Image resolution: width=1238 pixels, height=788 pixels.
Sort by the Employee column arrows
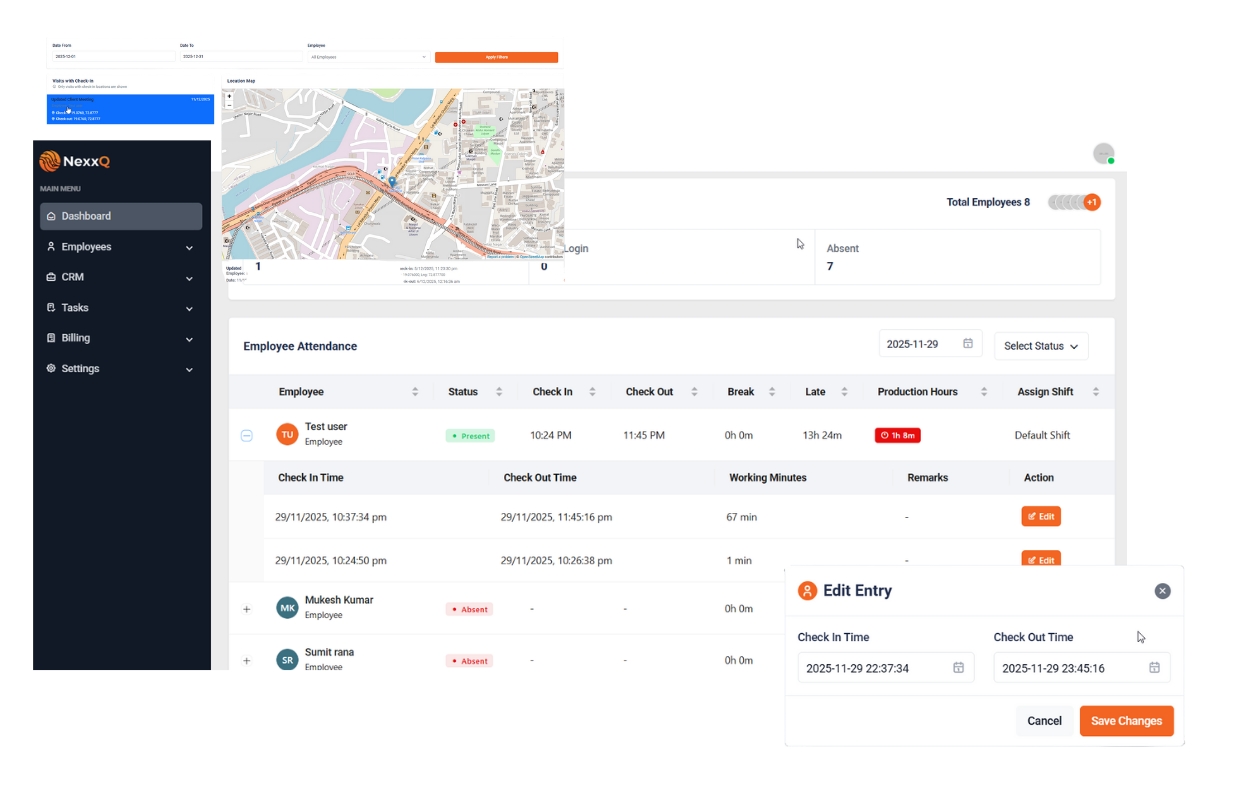[415, 392]
